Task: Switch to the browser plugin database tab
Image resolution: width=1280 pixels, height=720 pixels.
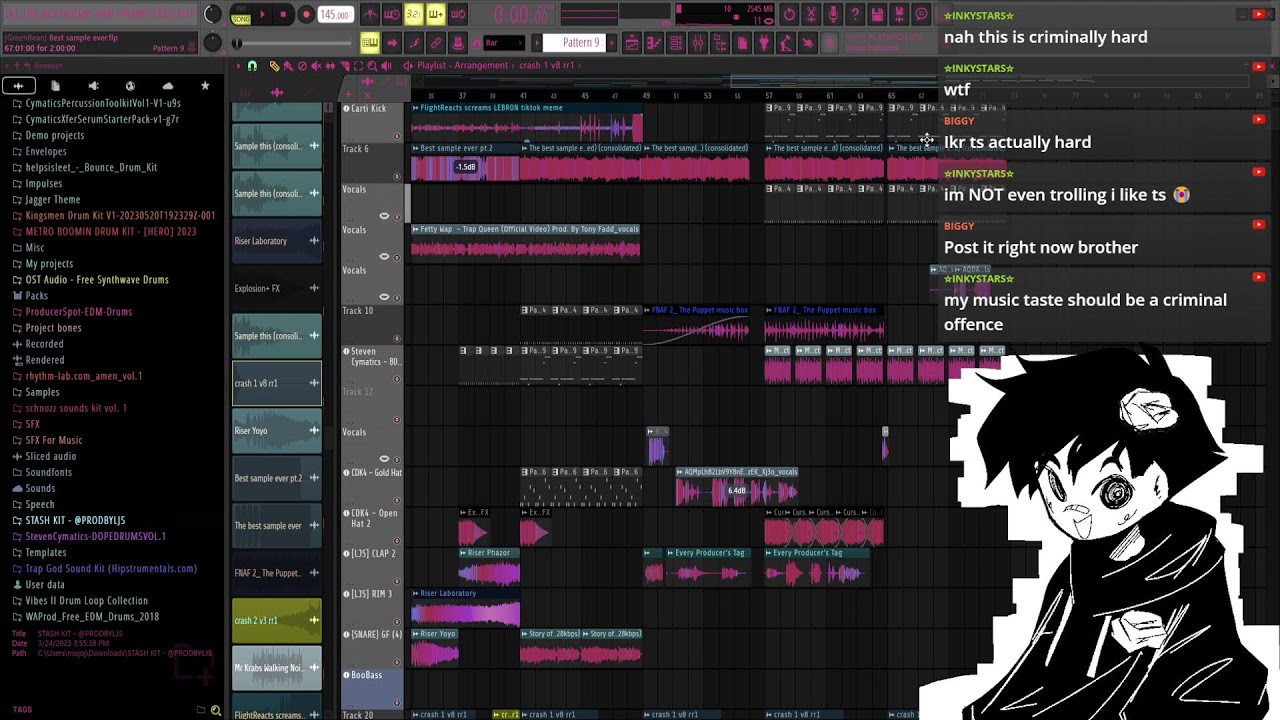Action: pyautogui.click(x=93, y=86)
